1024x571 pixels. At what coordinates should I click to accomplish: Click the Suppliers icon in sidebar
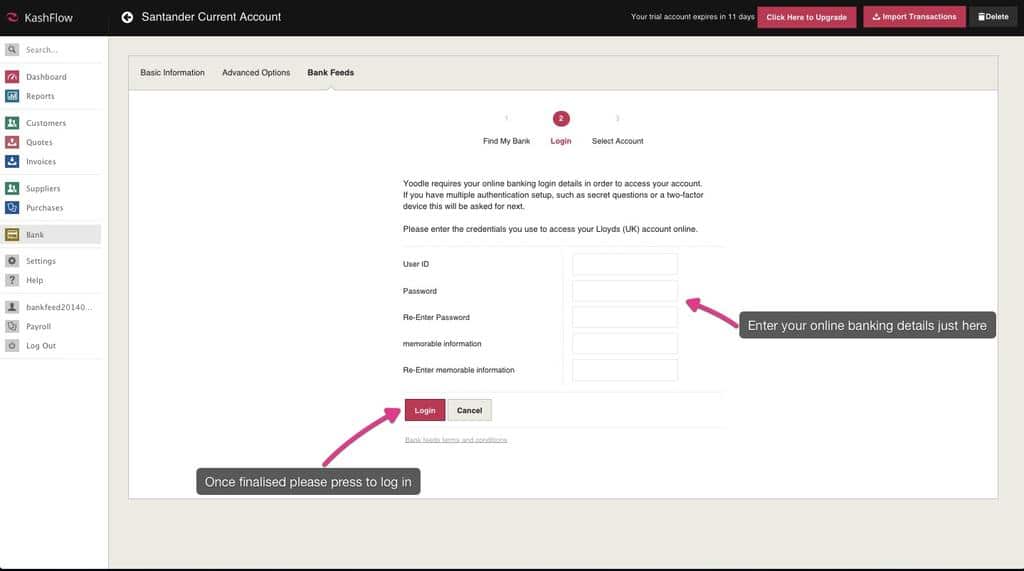(12, 188)
